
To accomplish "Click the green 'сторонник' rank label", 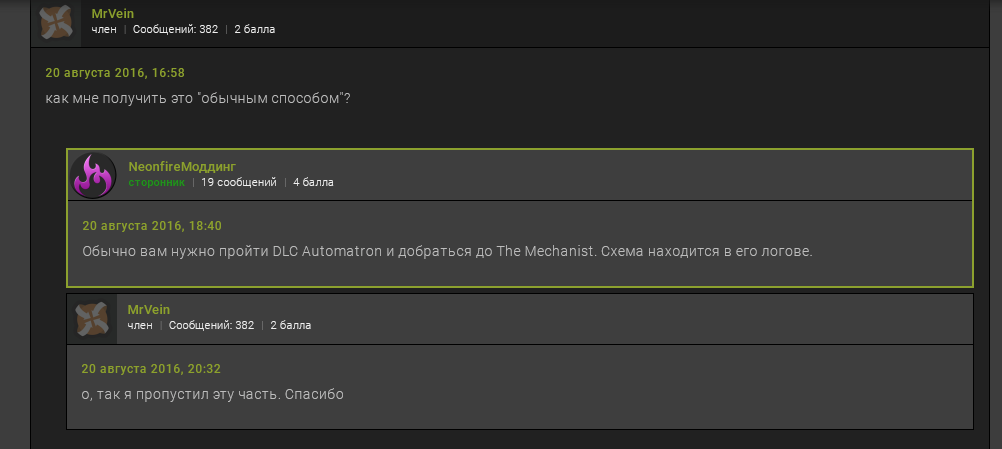I will coord(157,183).
